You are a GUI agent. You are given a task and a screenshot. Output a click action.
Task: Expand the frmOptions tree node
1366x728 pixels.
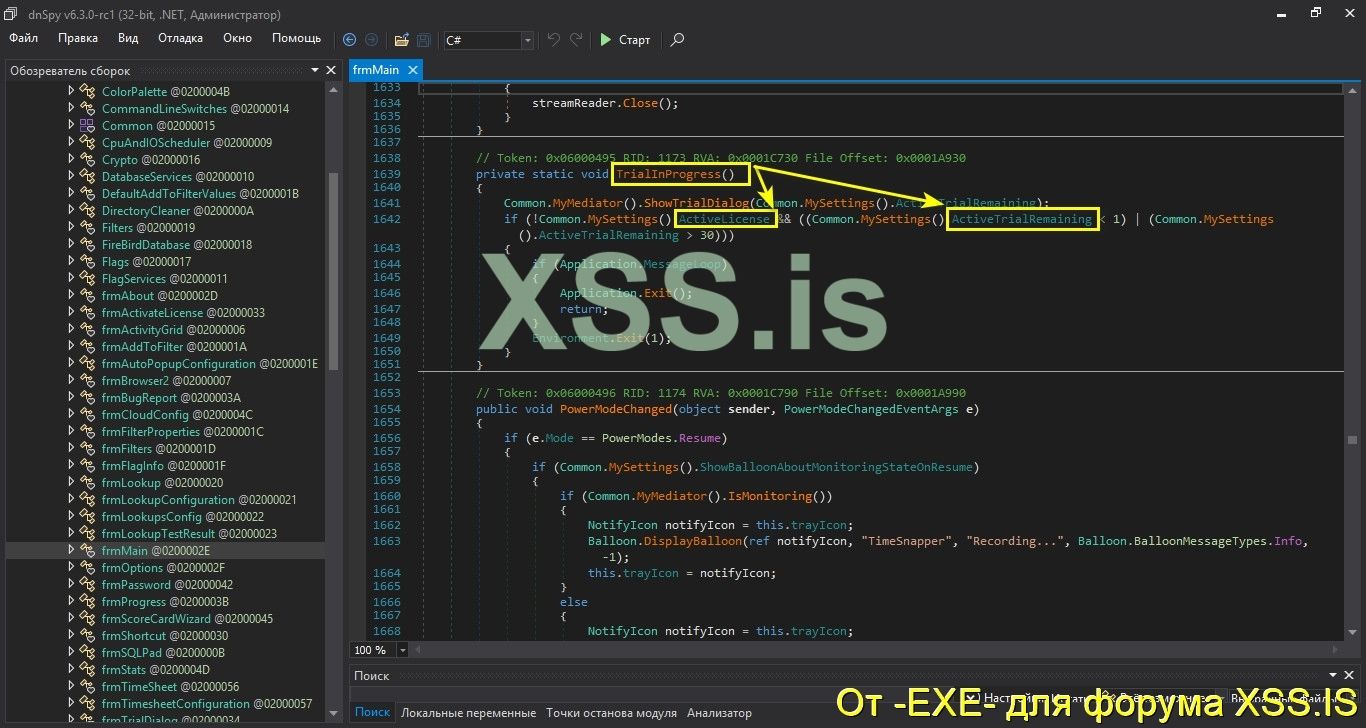pyautogui.click(x=70, y=567)
